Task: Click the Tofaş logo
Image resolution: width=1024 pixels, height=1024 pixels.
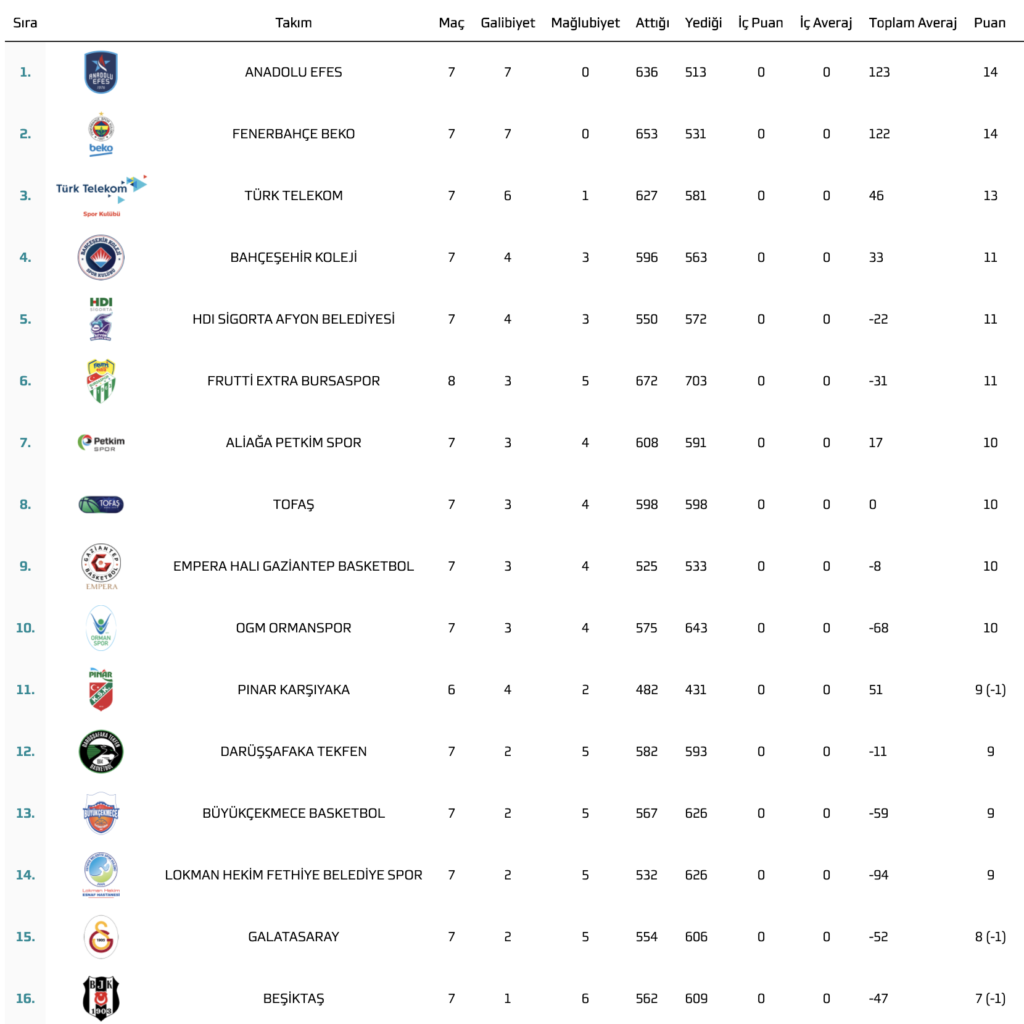Action: tap(101, 505)
